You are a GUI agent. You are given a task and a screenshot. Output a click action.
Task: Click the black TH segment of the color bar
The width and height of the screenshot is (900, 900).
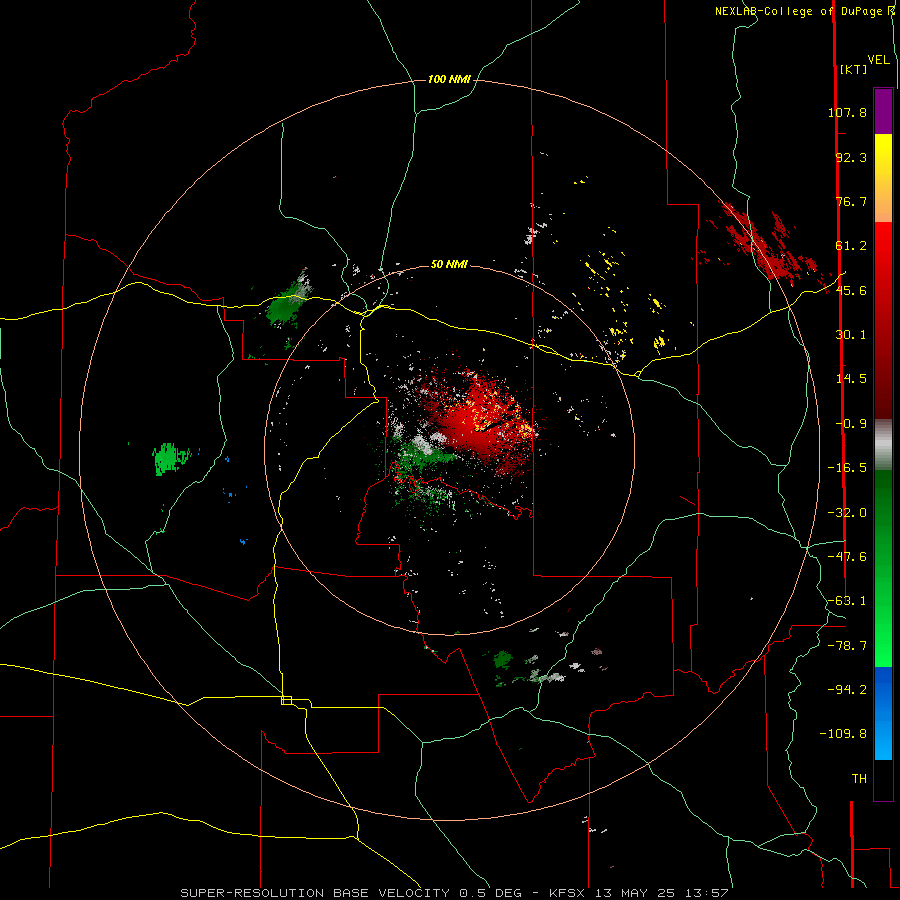coord(883,780)
